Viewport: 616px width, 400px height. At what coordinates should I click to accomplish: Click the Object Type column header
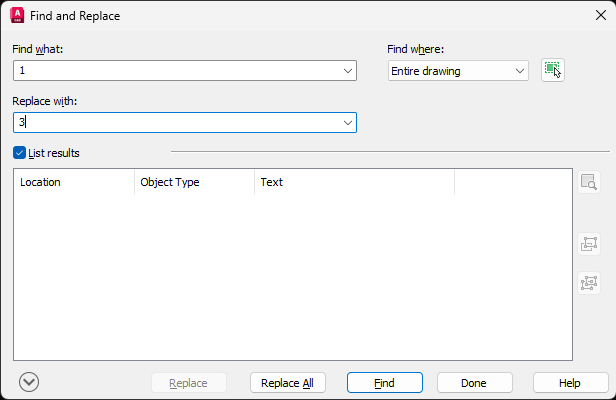[194, 182]
